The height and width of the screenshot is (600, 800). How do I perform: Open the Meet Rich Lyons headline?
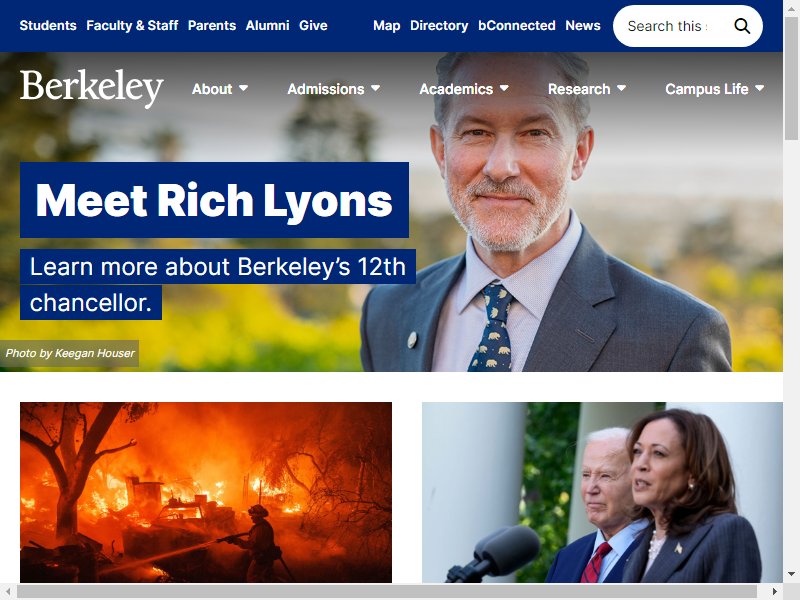[x=214, y=200]
